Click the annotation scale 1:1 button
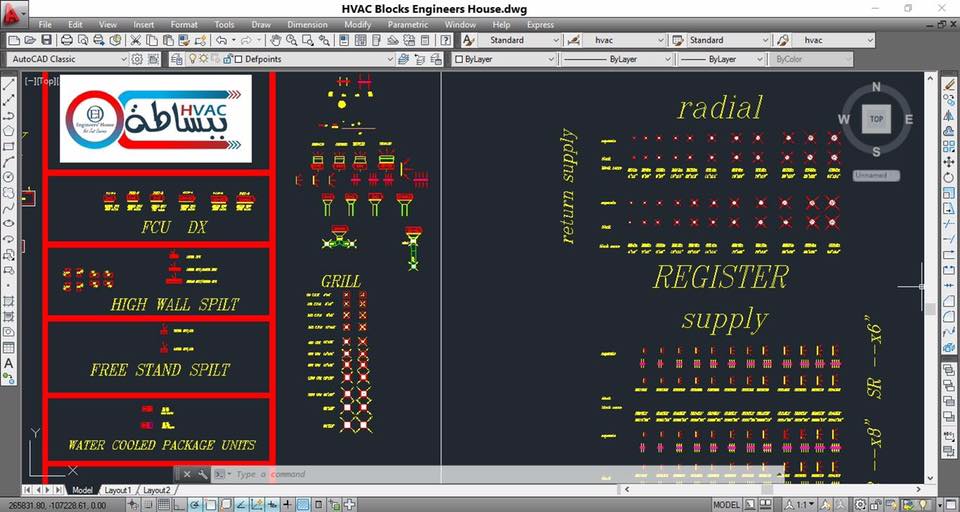Viewport: 960px width, 512px height. [x=800, y=505]
